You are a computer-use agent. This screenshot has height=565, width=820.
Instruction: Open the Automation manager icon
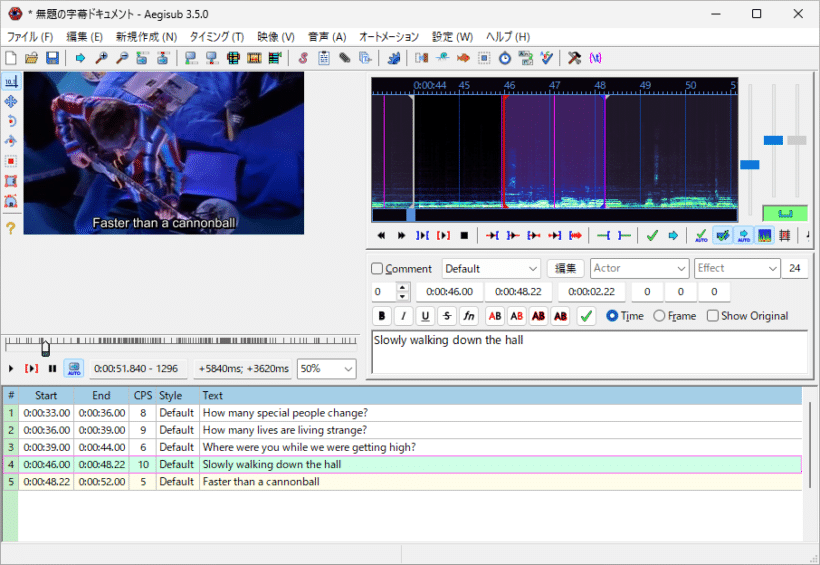tap(394, 58)
